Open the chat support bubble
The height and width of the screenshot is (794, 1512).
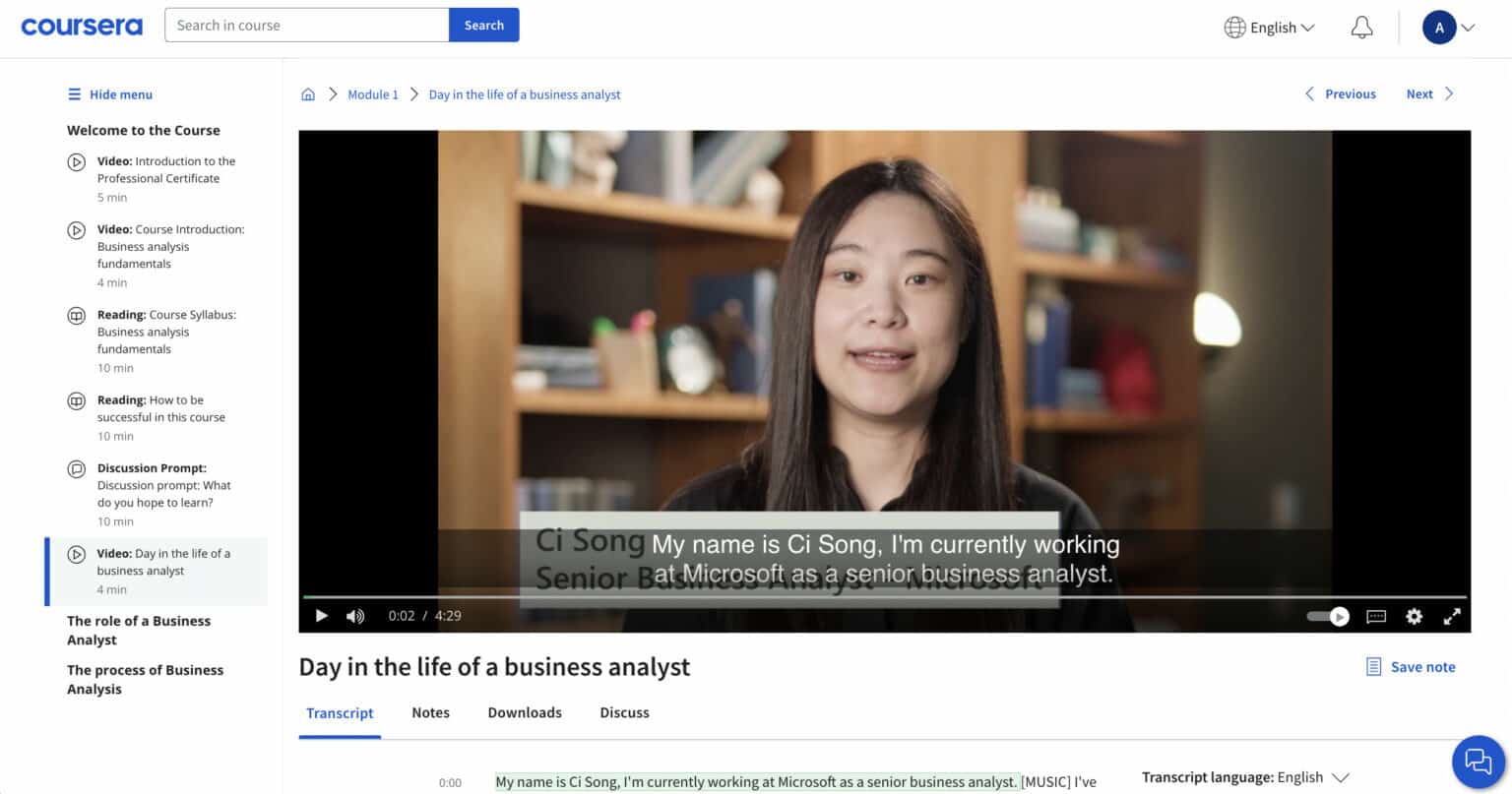pyautogui.click(x=1478, y=762)
